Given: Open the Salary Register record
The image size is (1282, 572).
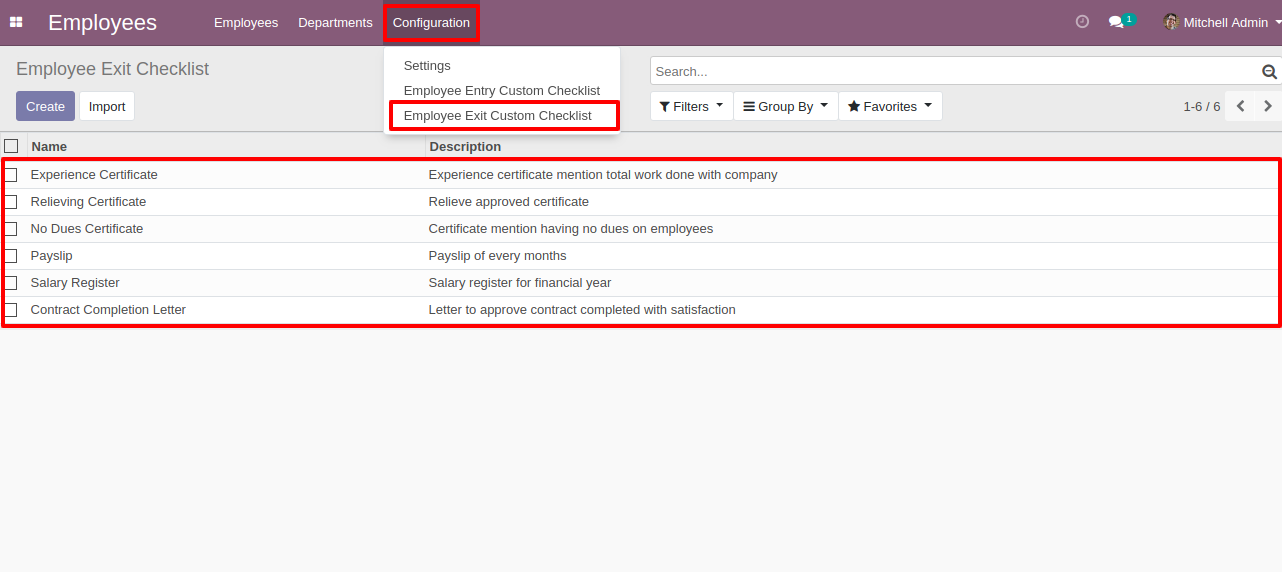Looking at the screenshot, I should point(75,283).
